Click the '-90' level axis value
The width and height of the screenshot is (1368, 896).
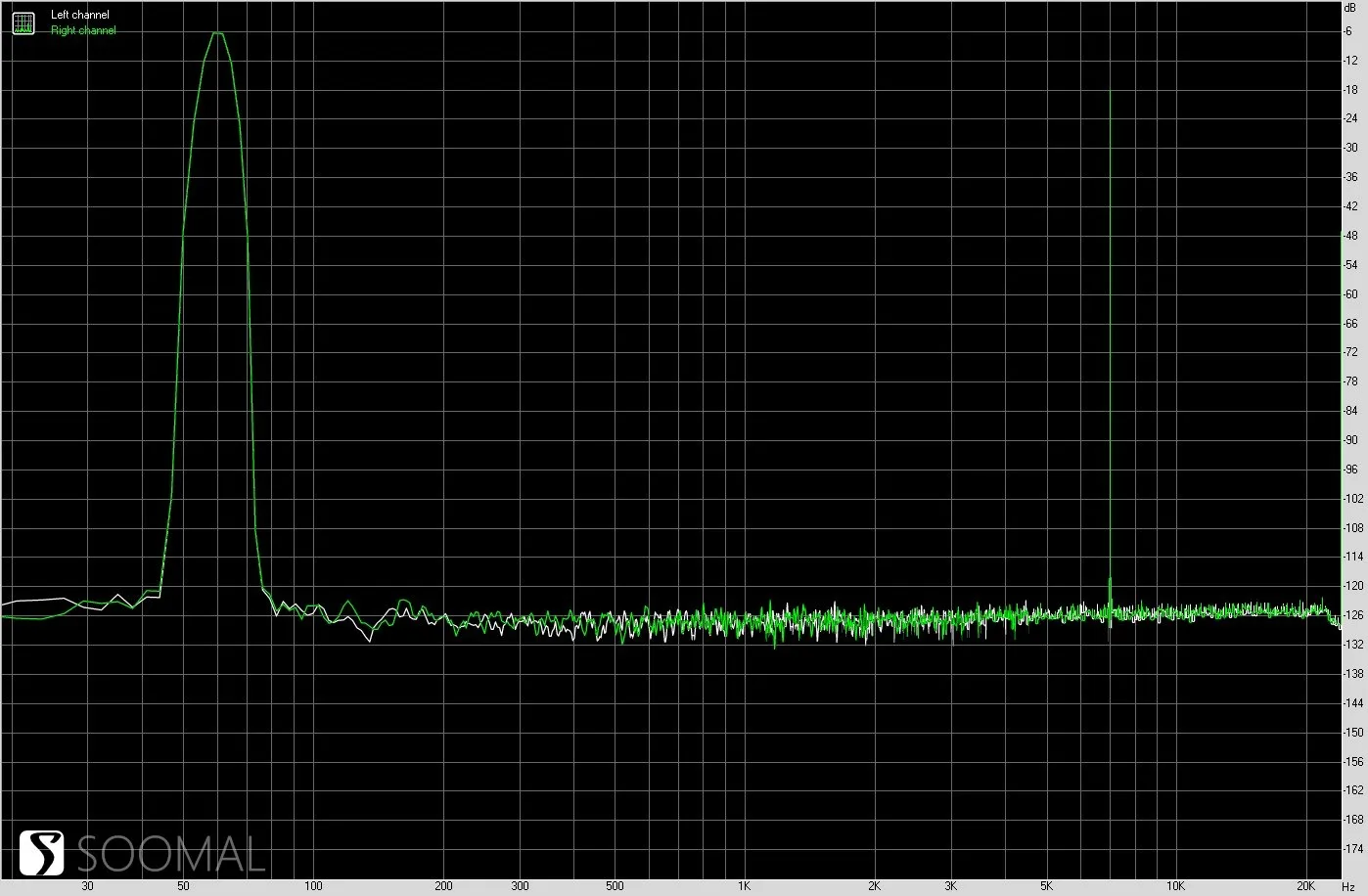pyautogui.click(x=1350, y=440)
